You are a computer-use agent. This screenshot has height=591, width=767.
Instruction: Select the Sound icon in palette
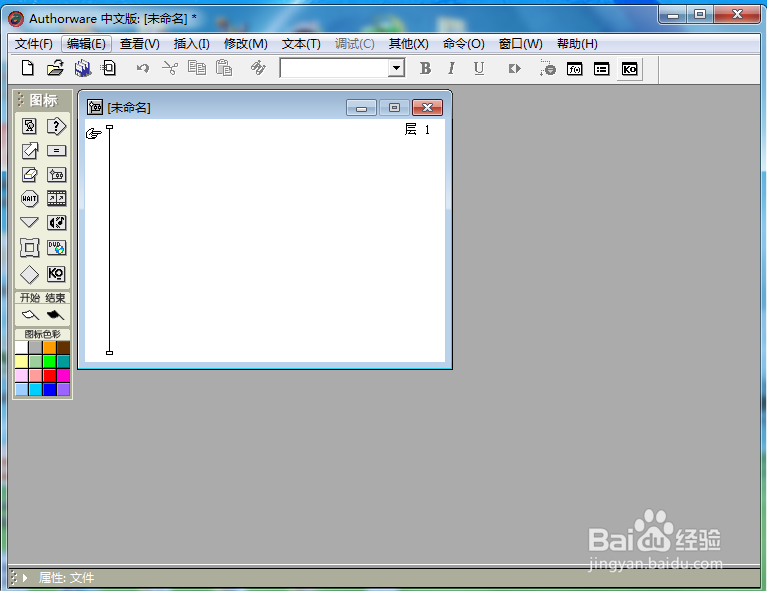(56, 223)
